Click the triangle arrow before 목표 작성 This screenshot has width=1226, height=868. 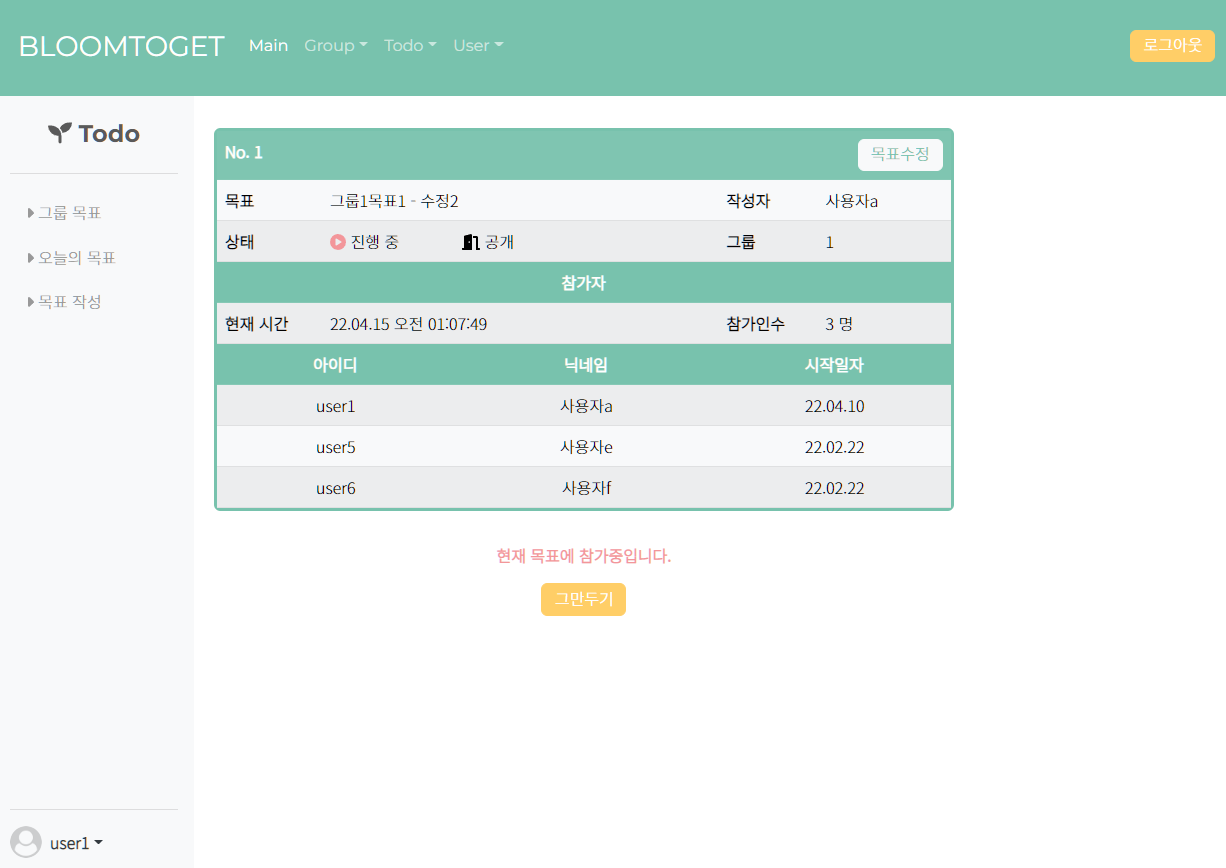click(31, 302)
